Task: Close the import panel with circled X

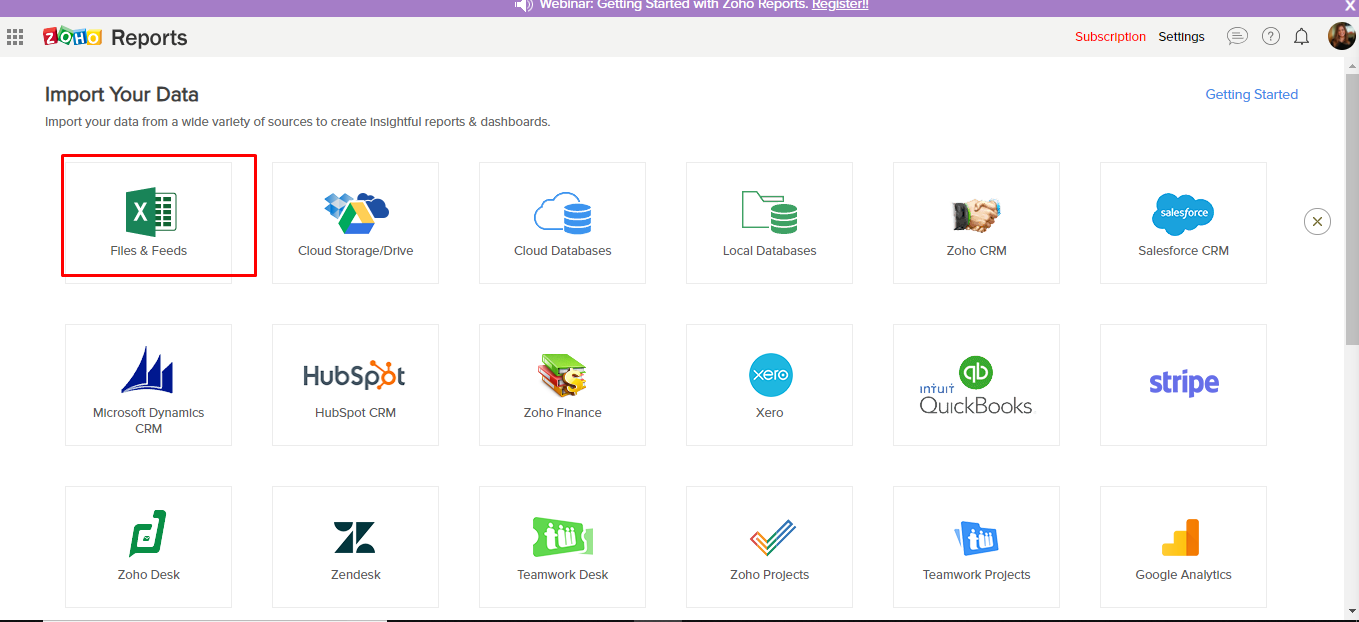Action: pyautogui.click(x=1317, y=222)
